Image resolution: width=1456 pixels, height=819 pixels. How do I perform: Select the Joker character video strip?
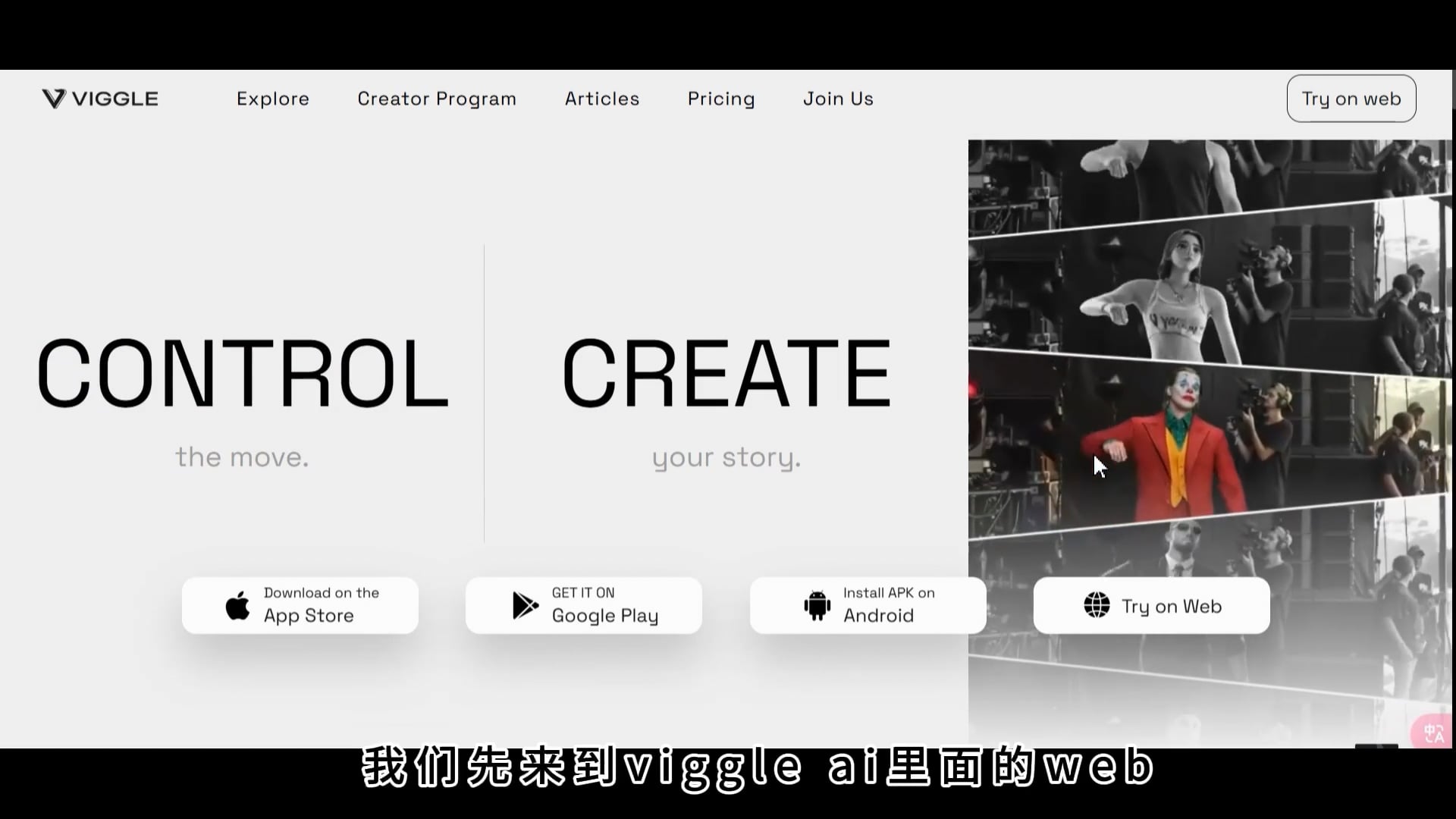coord(1210,442)
